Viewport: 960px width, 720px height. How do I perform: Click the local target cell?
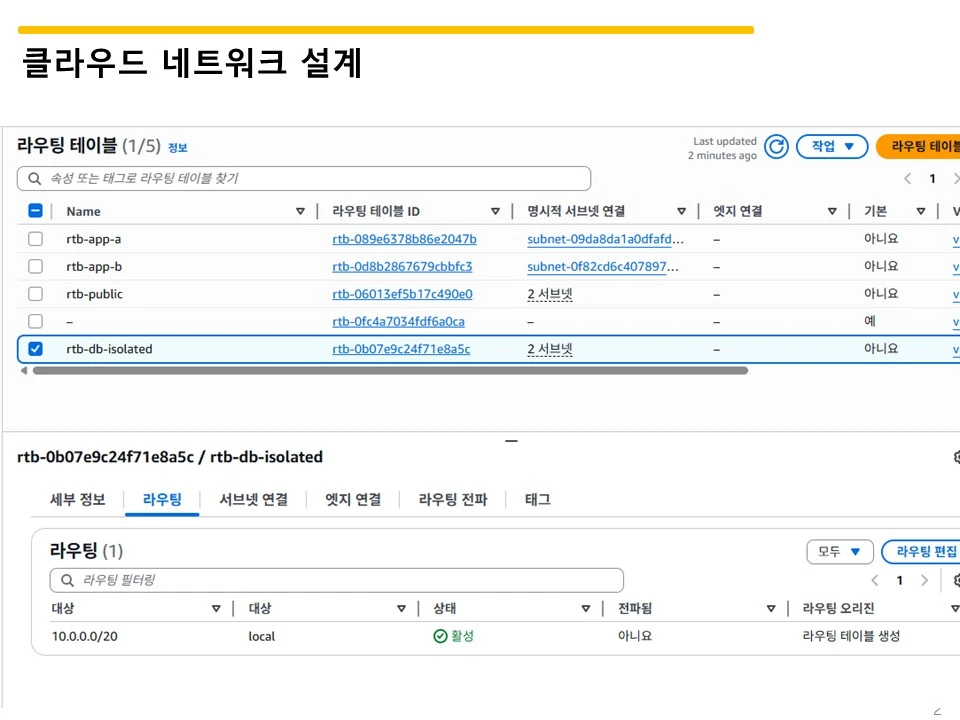click(x=261, y=636)
